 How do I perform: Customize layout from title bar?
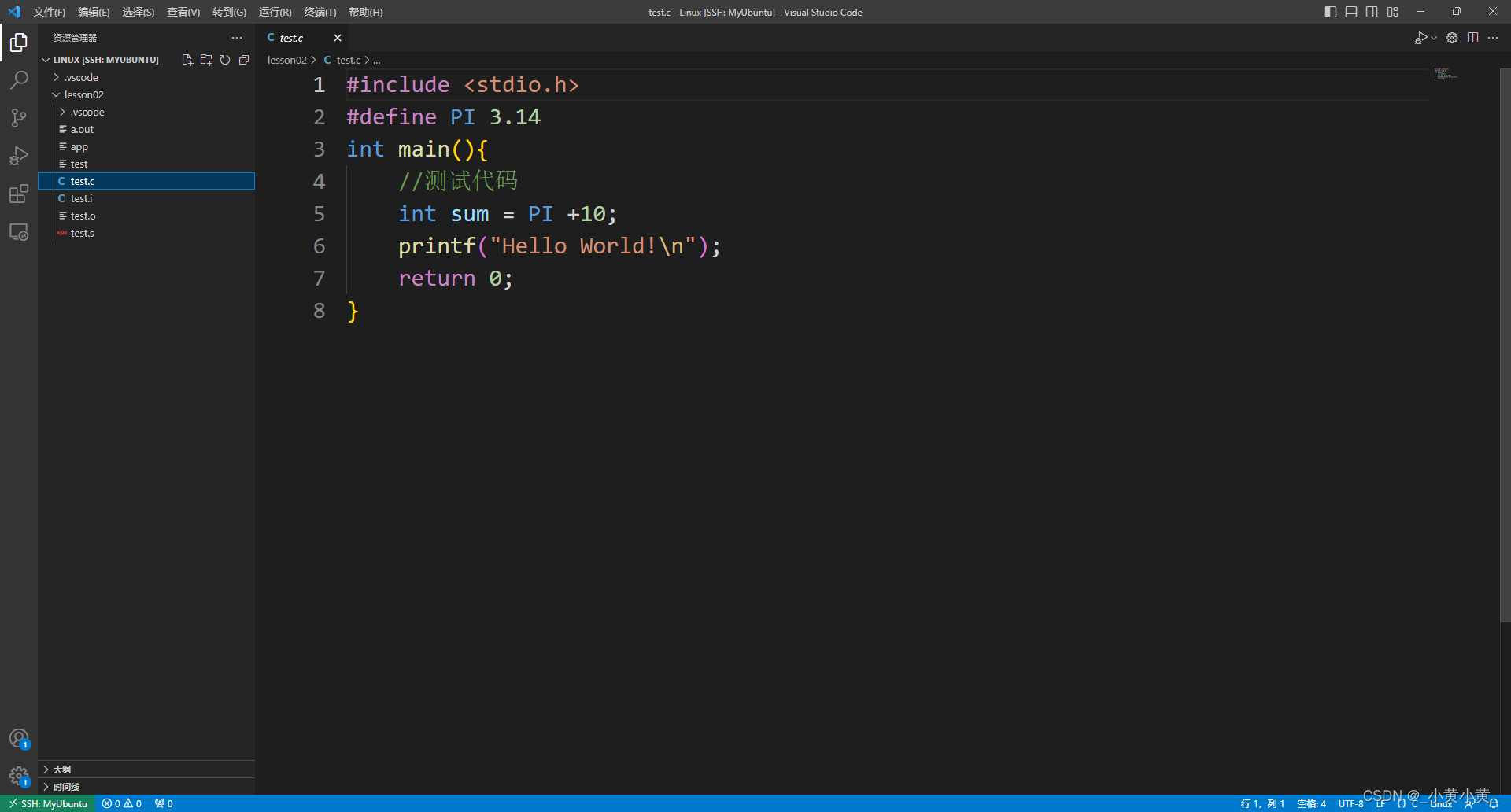[x=1392, y=12]
